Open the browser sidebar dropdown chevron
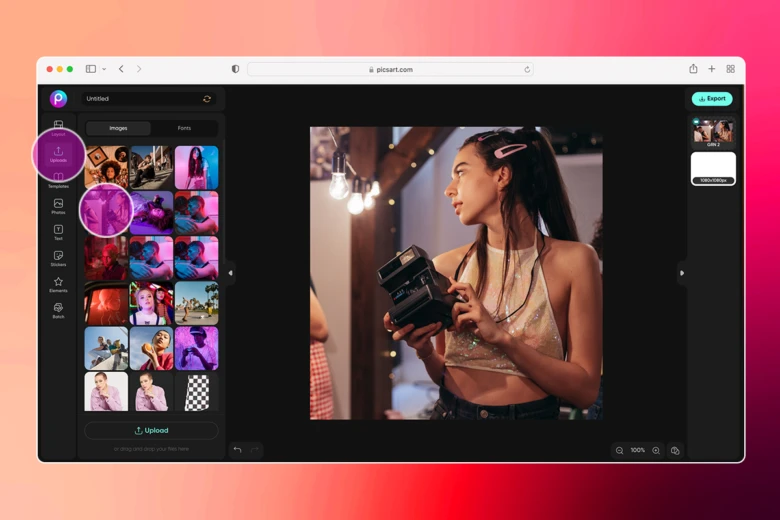The image size is (780, 520). 104,70
